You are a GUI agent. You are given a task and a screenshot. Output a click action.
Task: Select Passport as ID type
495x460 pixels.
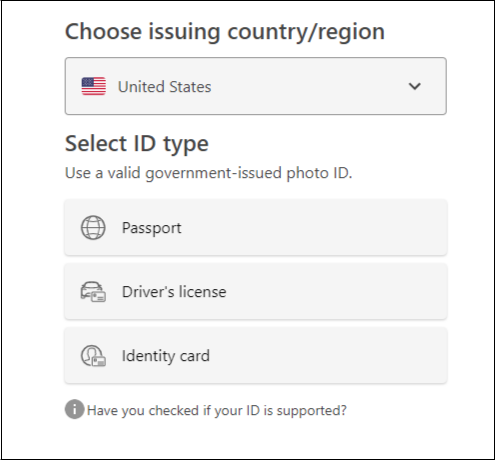click(x=256, y=228)
